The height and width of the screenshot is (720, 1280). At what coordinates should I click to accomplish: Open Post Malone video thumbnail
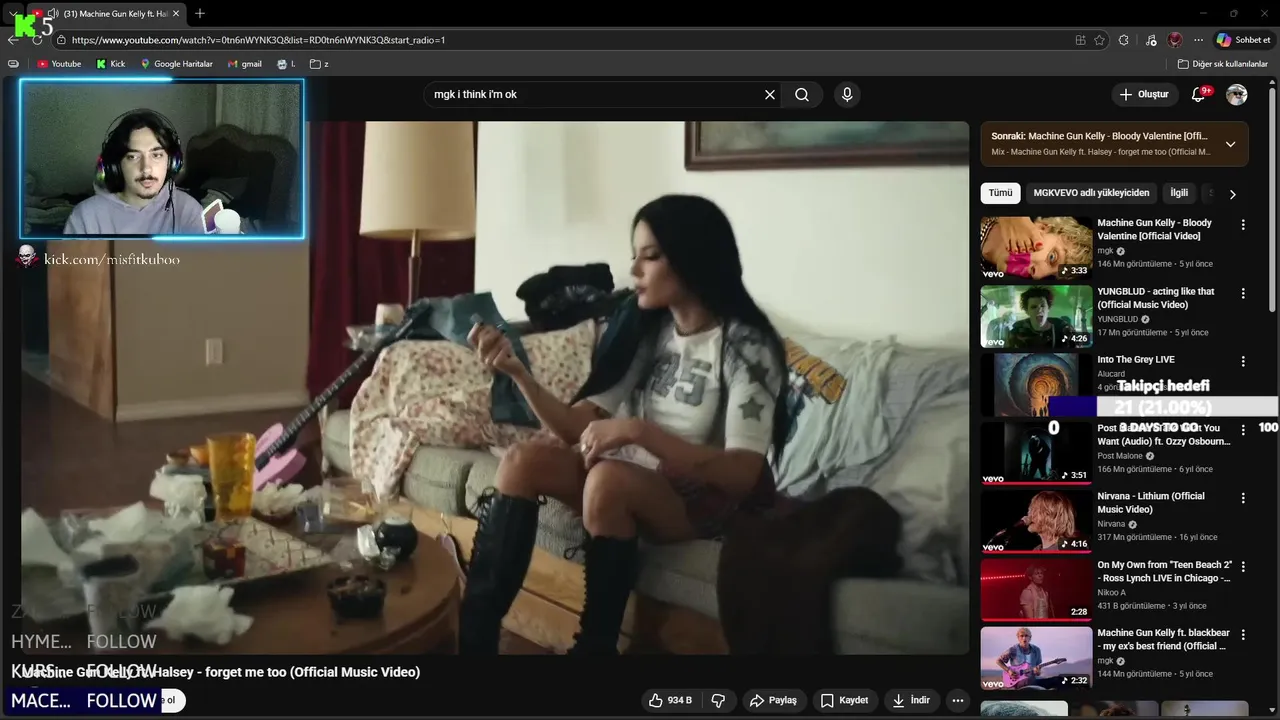[1036, 453]
